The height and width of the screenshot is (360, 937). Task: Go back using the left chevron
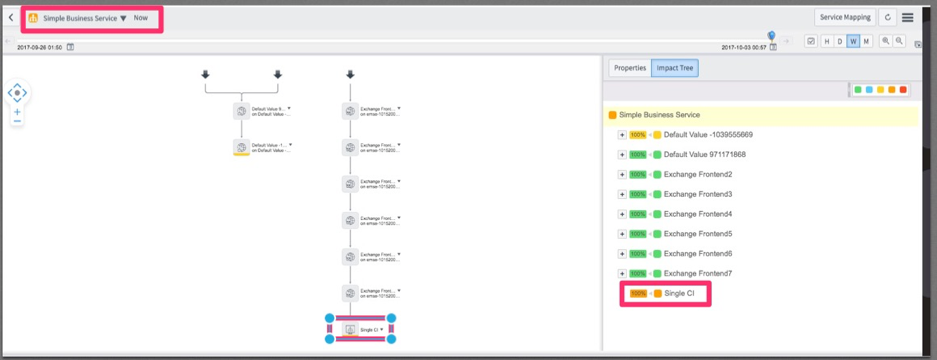(11, 18)
